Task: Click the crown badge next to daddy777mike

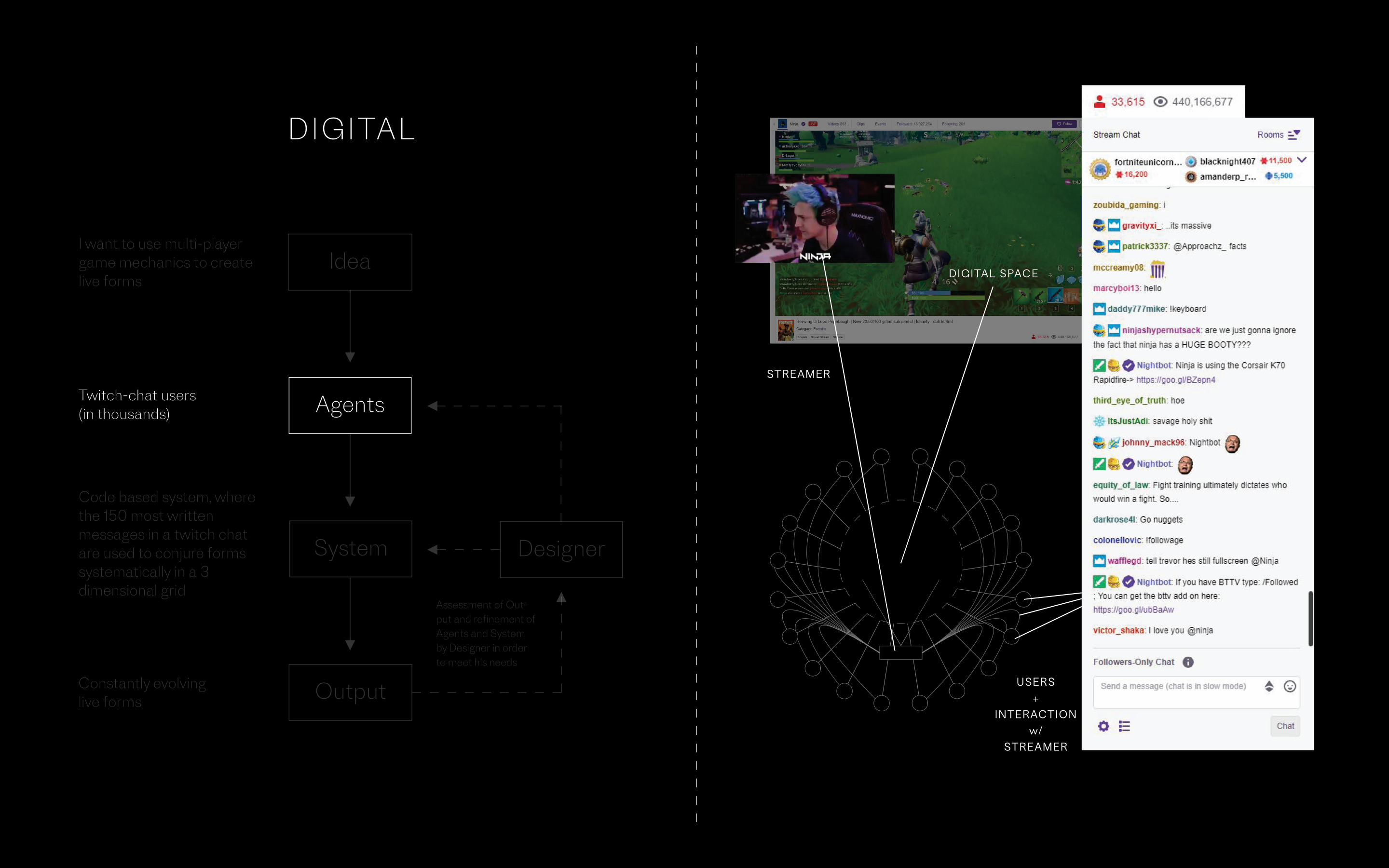Action: pos(1099,309)
